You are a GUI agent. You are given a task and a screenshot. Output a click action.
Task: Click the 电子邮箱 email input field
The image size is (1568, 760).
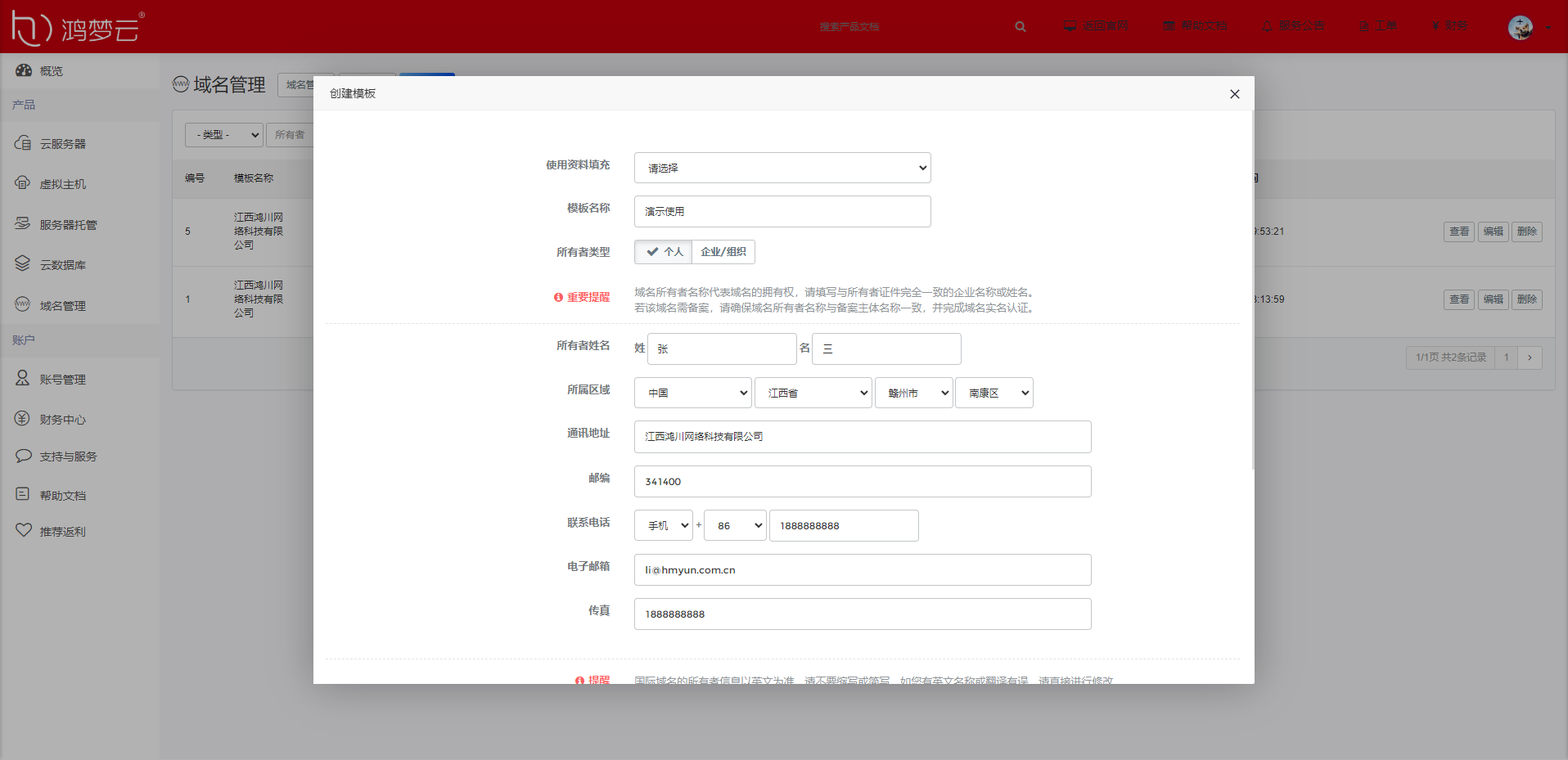click(862, 570)
